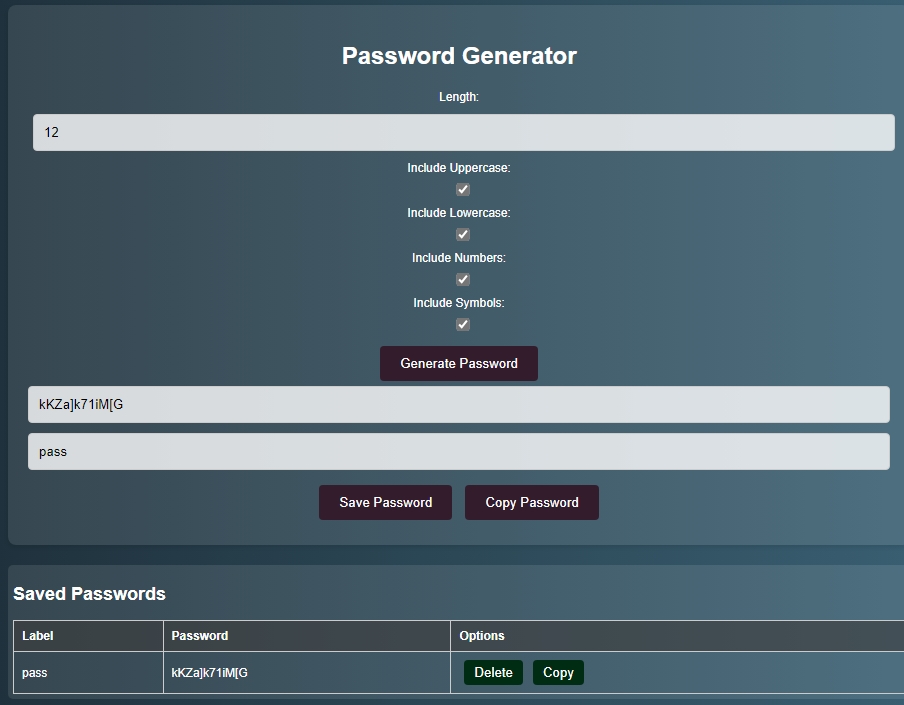Click the Password column header
Screen dimensions: 904x705
(x=307, y=636)
